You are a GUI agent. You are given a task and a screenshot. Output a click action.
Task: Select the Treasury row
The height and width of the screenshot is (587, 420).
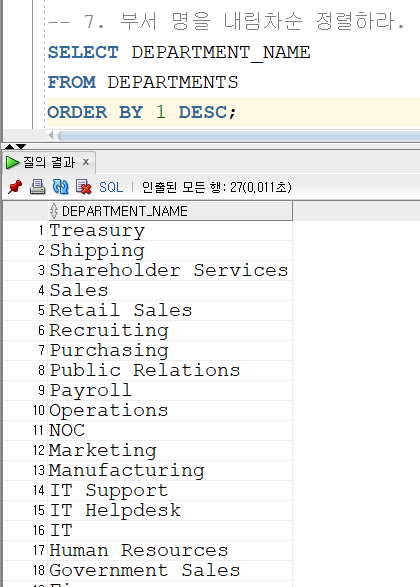(170, 230)
